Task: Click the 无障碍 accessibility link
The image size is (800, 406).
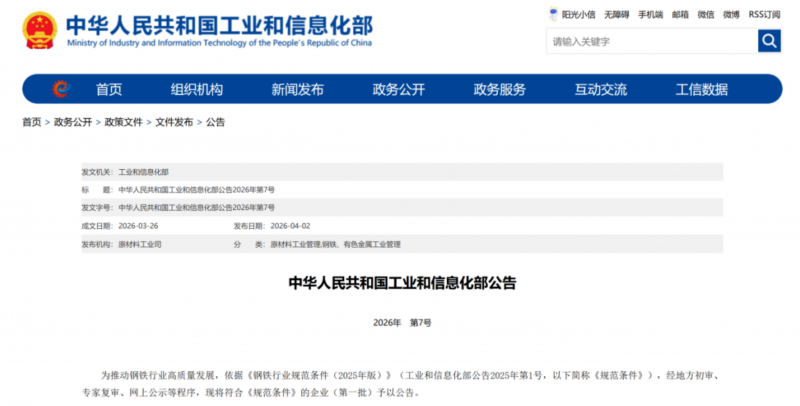Action: (617, 15)
